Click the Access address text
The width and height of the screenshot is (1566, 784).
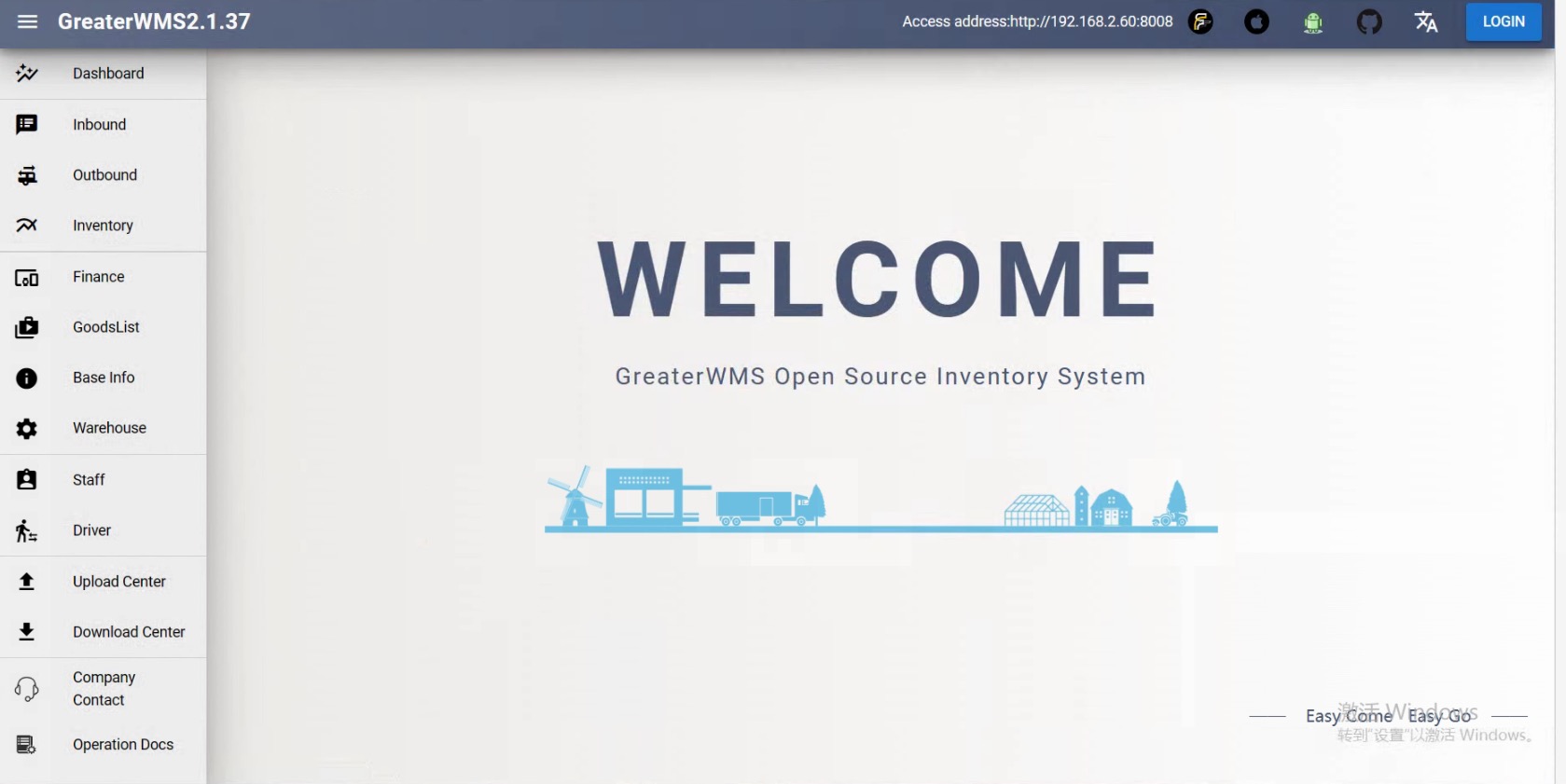pyautogui.click(x=1037, y=21)
